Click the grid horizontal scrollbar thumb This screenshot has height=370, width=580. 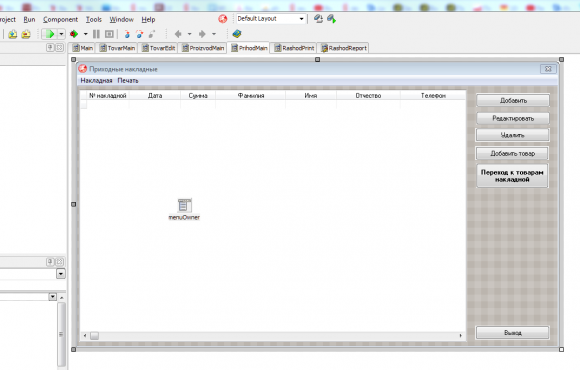(x=95, y=336)
